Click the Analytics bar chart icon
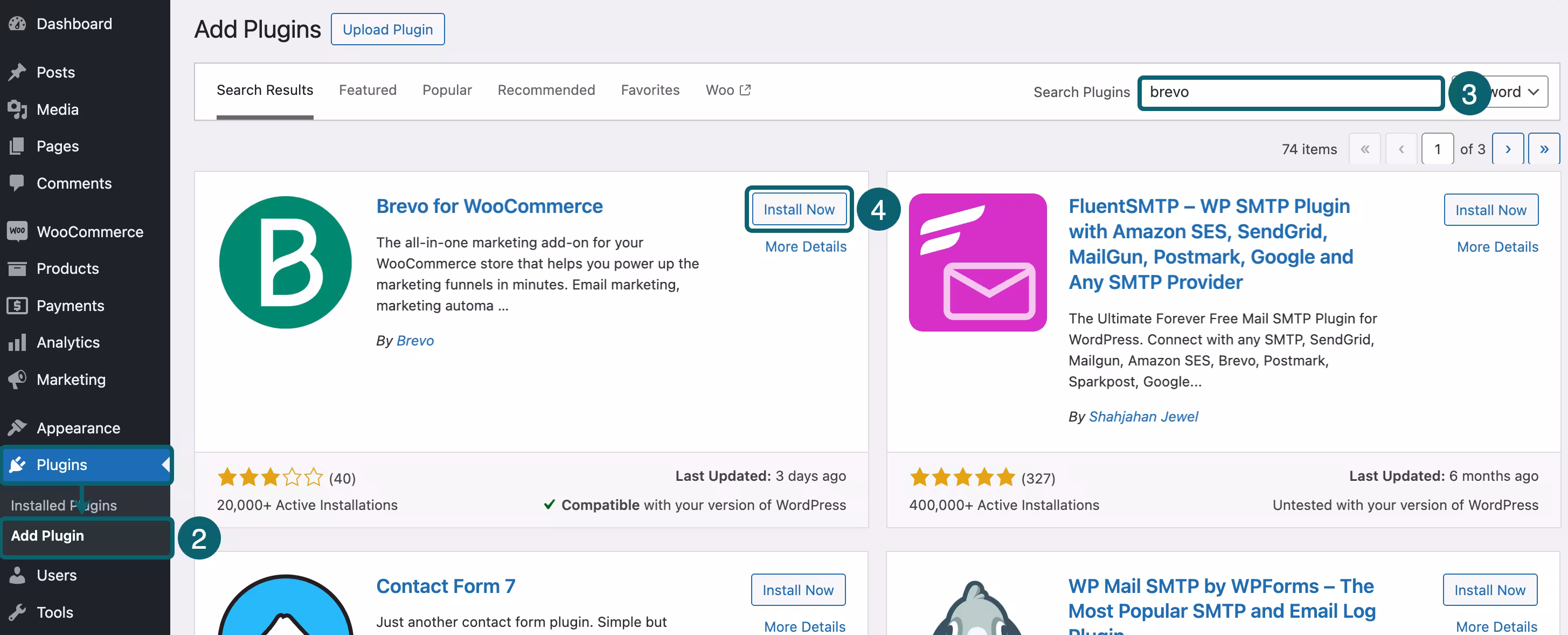This screenshot has width=1568, height=635. (x=17, y=342)
